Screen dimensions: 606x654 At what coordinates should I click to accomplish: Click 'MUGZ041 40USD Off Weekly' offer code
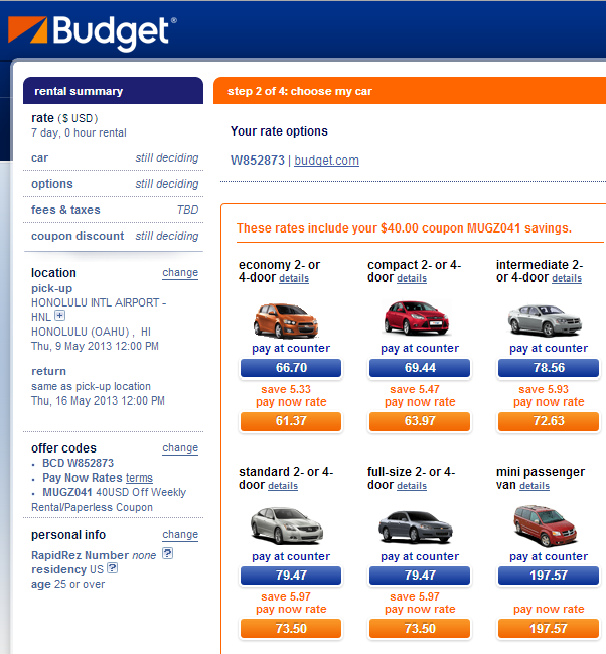coord(114,492)
